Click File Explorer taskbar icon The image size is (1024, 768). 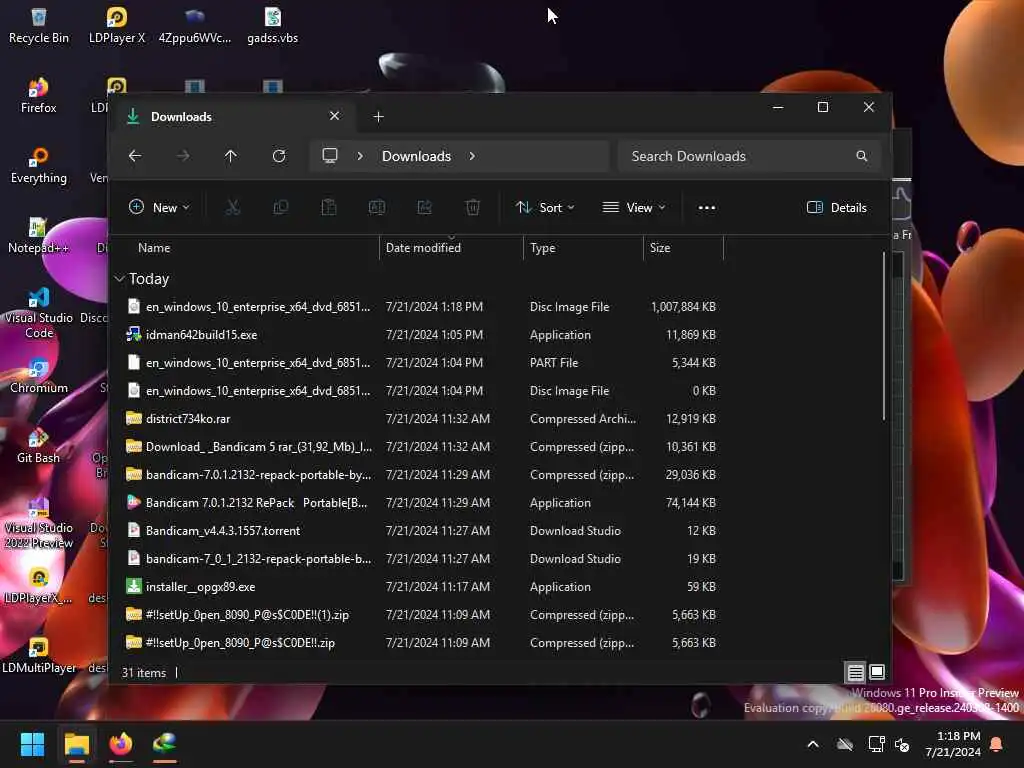[76, 744]
